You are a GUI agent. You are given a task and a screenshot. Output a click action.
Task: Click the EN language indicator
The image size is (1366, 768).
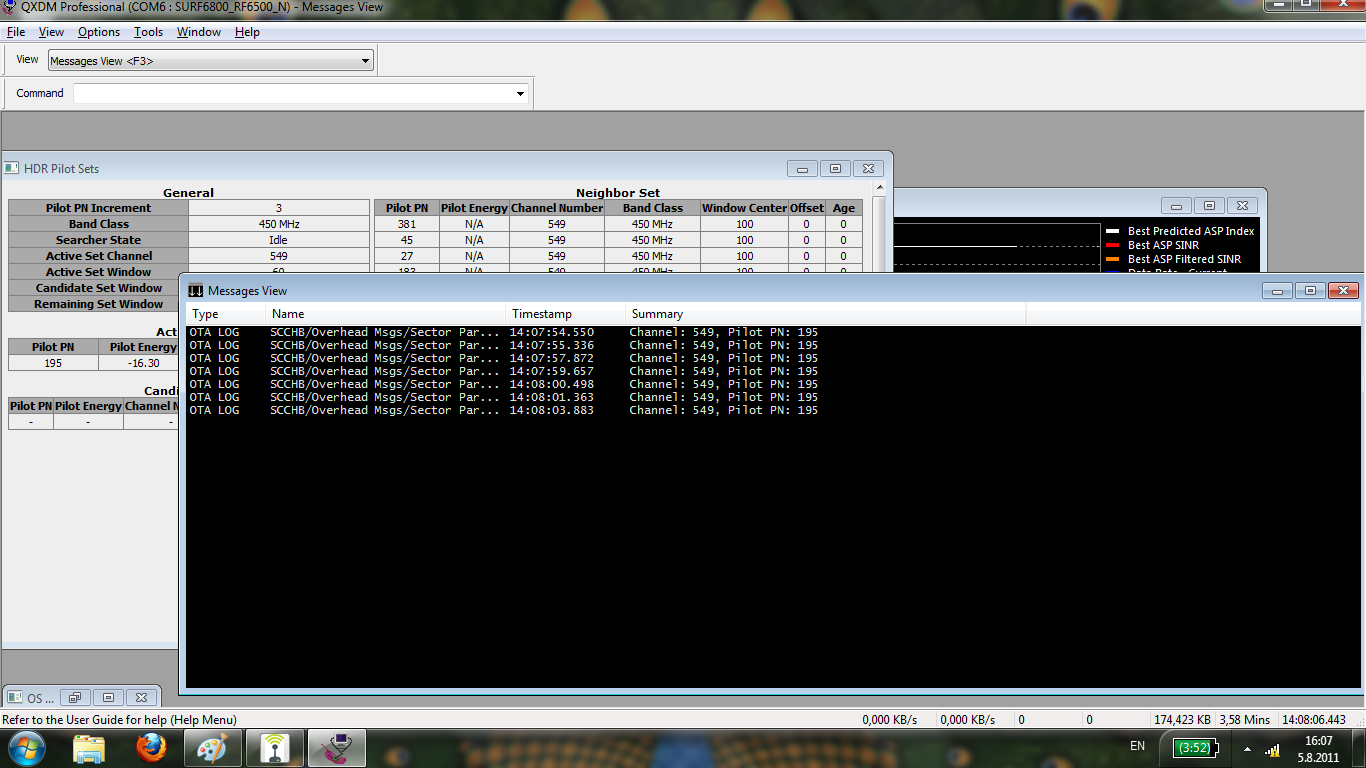click(x=1137, y=746)
